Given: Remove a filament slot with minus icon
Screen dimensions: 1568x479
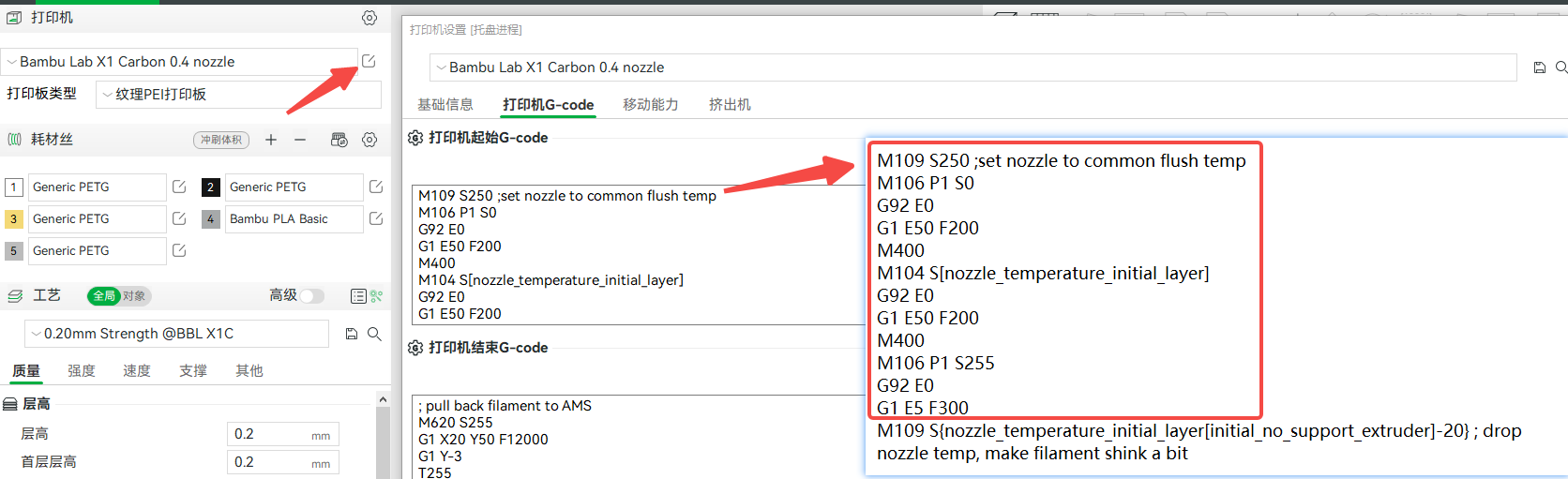Looking at the screenshot, I should tap(300, 140).
